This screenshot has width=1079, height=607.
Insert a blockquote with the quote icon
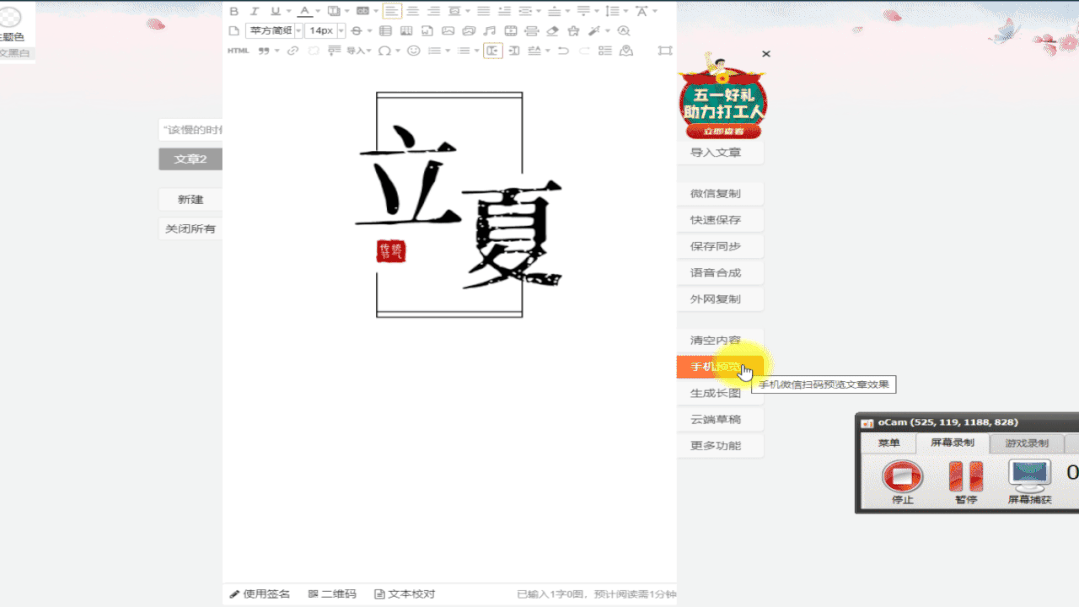pos(264,51)
